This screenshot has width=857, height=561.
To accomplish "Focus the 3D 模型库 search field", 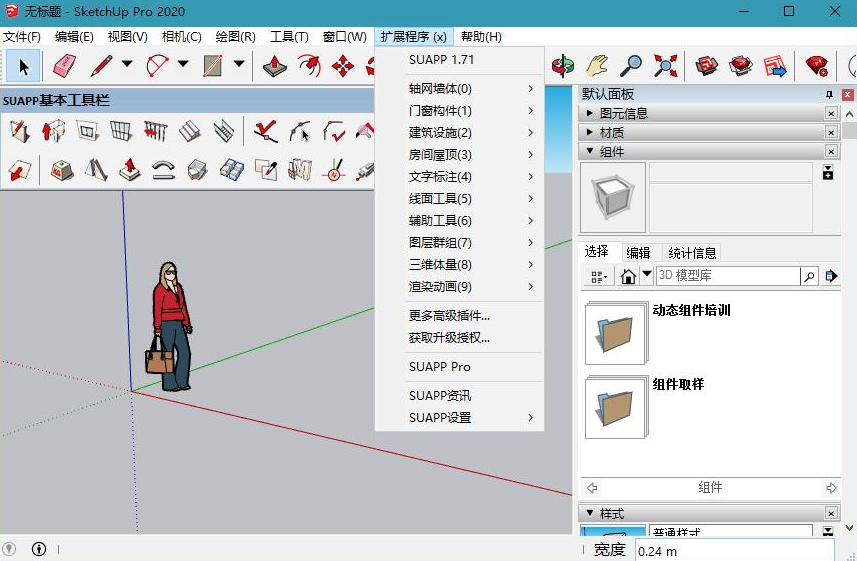I will pyautogui.click(x=727, y=276).
